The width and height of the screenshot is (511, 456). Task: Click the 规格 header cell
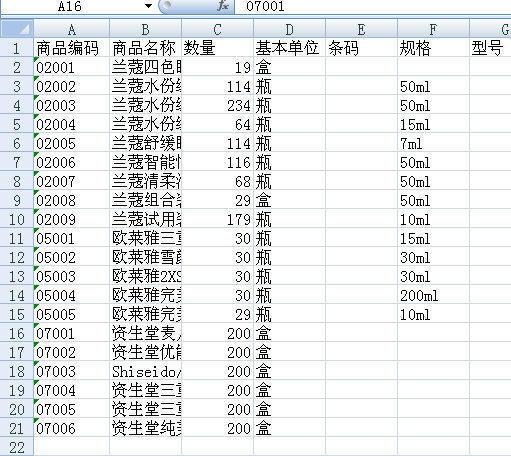433,48
